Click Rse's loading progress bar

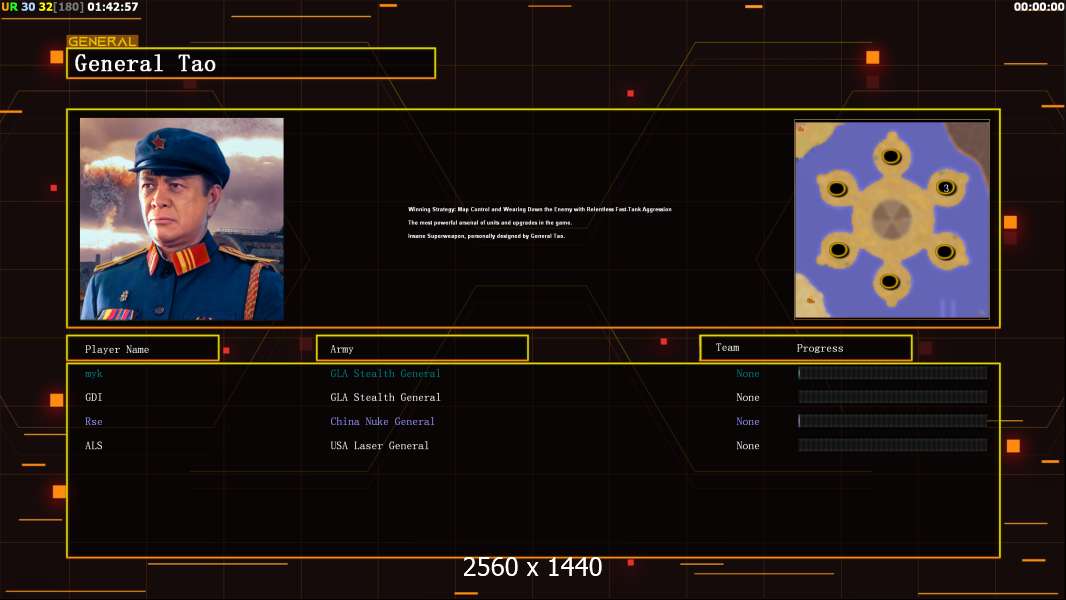(x=893, y=421)
